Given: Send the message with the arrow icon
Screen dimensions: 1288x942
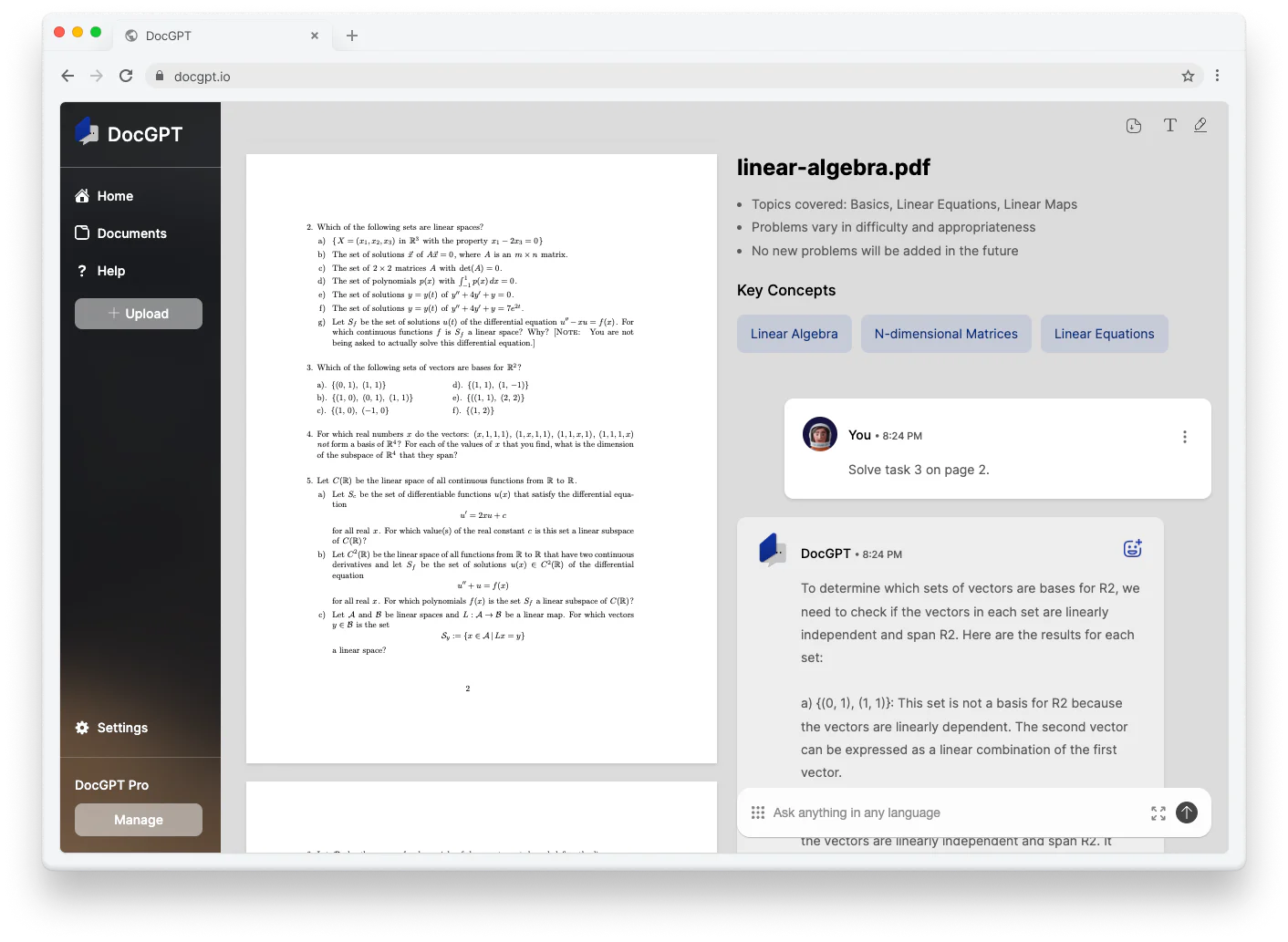Looking at the screenshot, I should 1186,813.
